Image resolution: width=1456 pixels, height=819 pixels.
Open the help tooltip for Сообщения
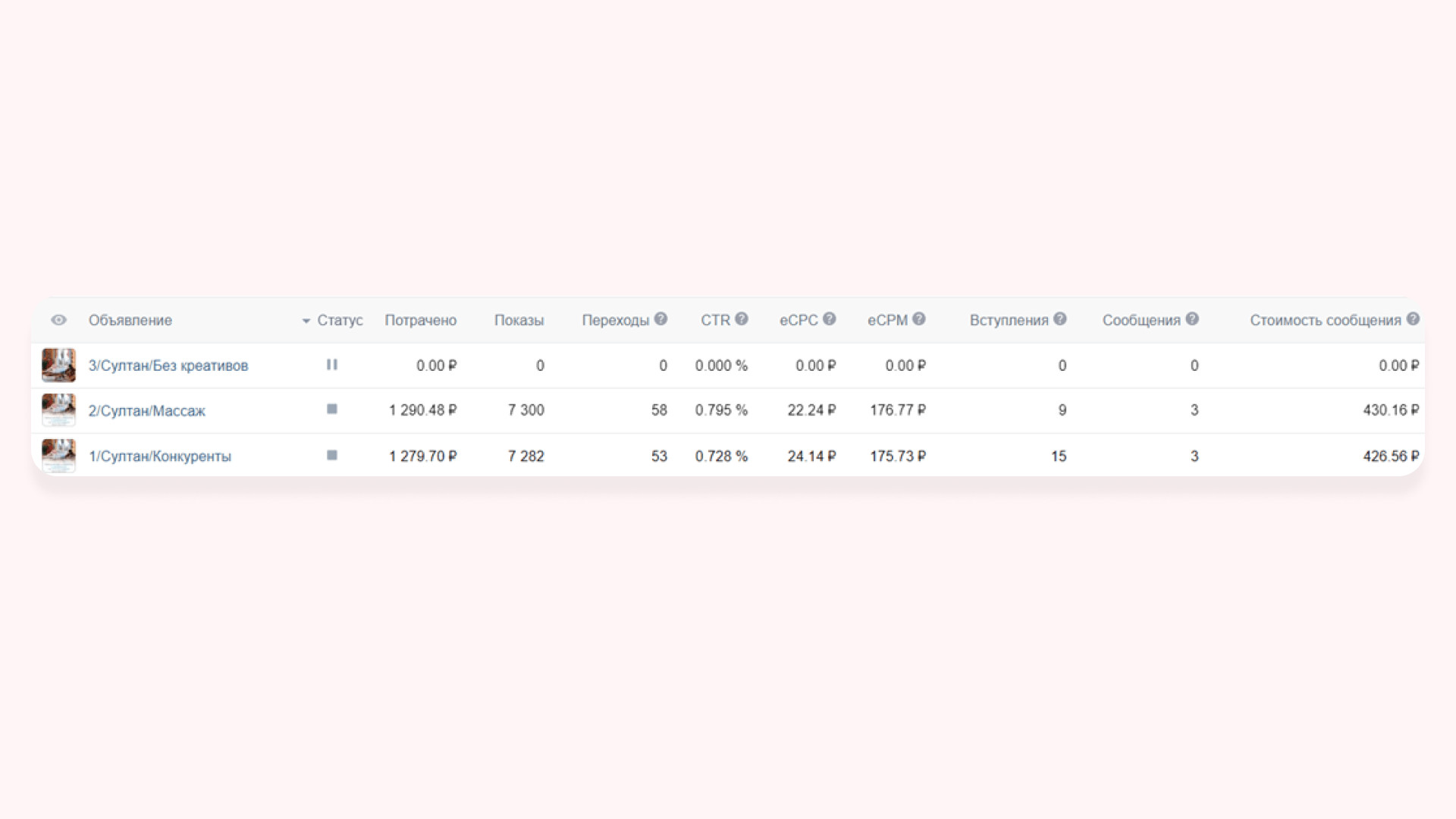(x=1192, y=319)
